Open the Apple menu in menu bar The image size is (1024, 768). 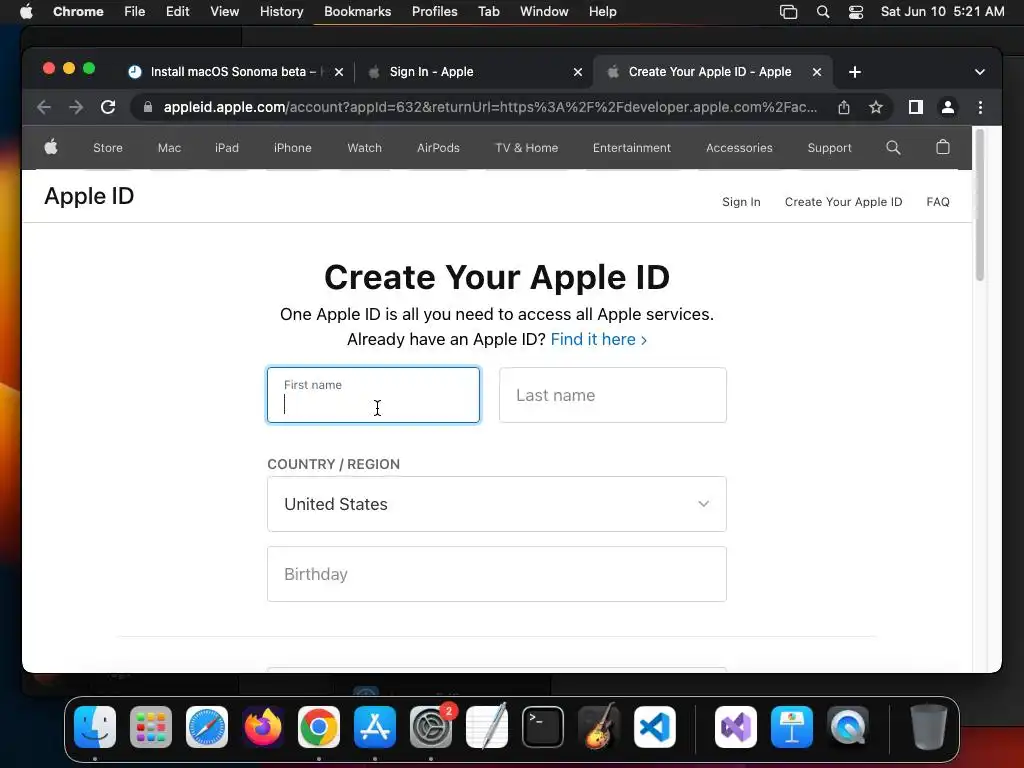pos(26,11)
